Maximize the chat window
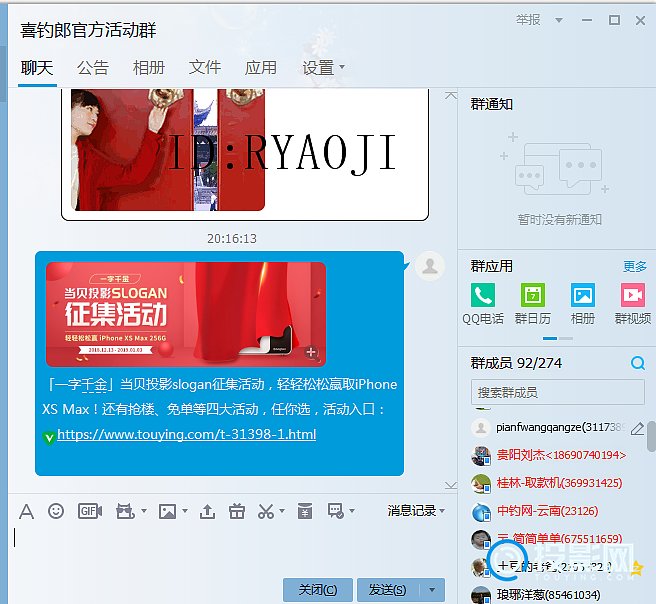This screenshot has width=656, height=604. click(x=614, y=20)
